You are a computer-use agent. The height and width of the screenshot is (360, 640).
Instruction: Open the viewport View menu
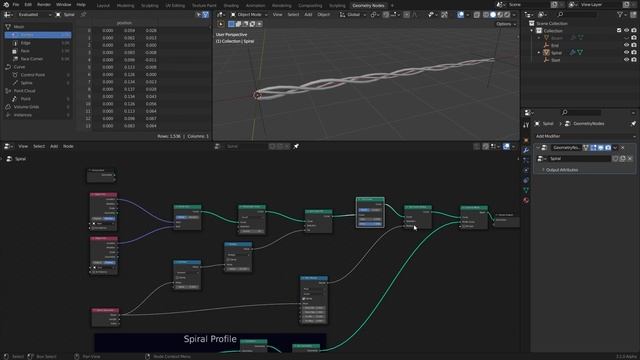pos(278,15)
